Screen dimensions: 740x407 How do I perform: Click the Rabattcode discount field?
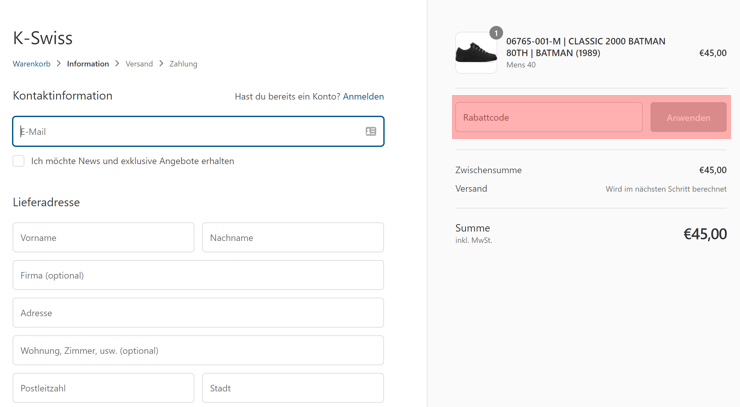coord(549,117)
